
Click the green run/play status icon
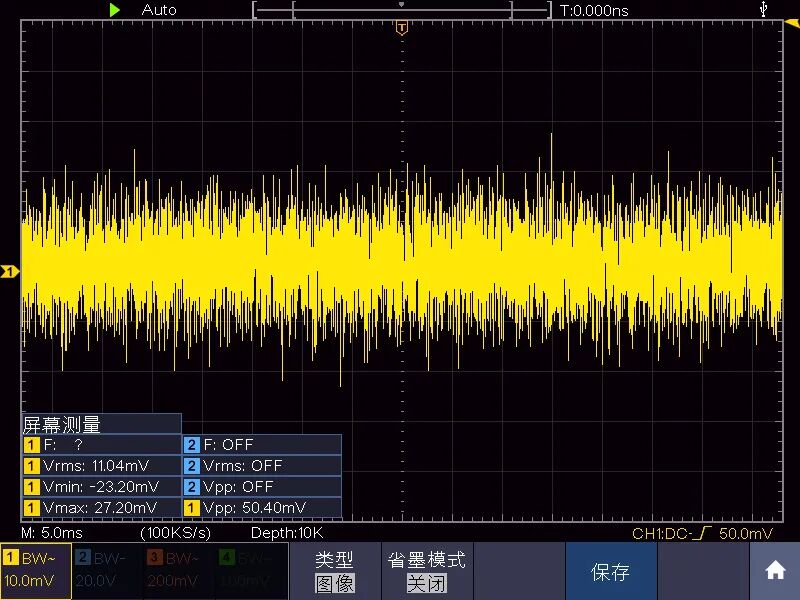(115, 10)
